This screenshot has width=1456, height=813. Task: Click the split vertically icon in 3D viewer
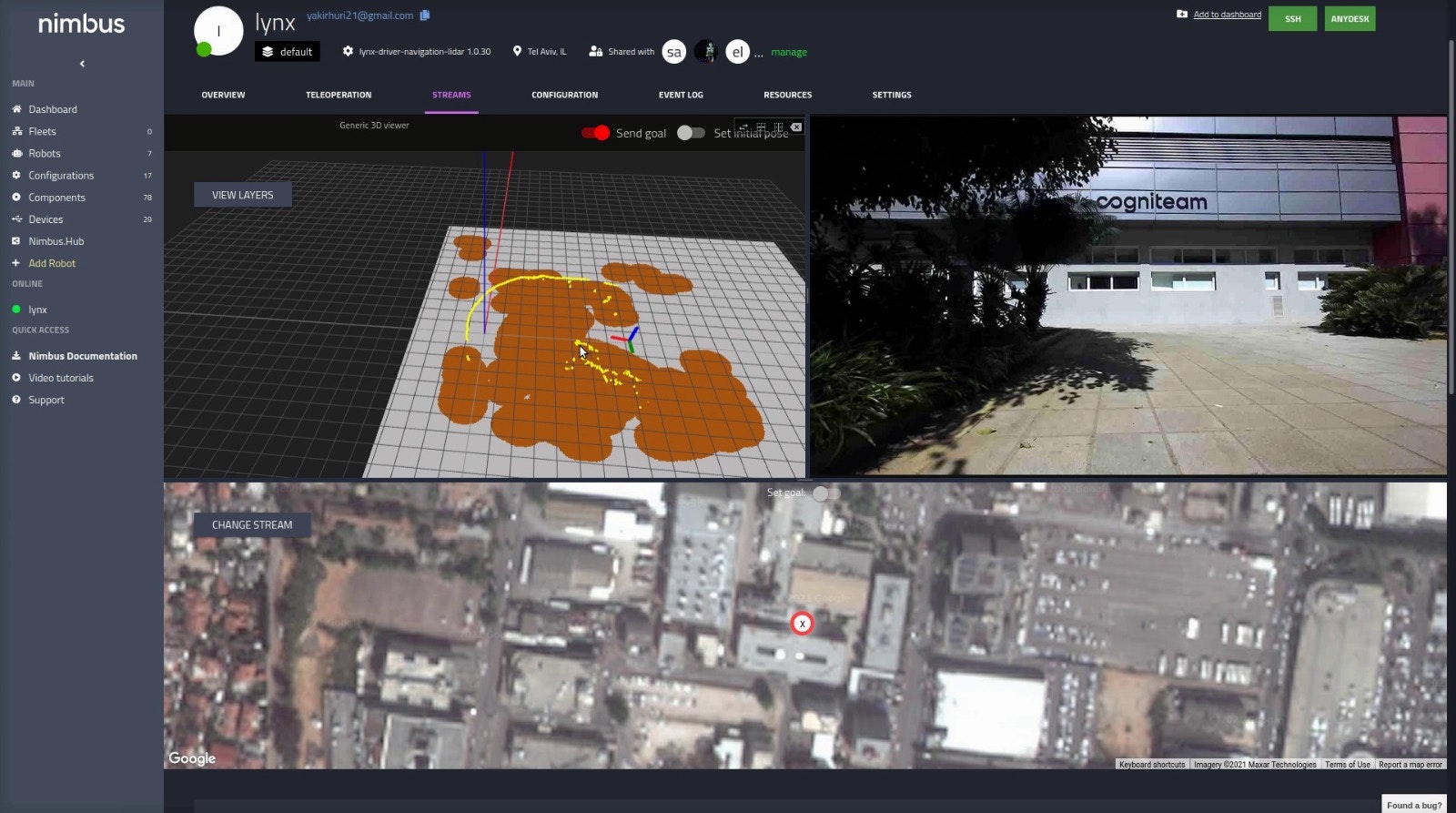778,127
